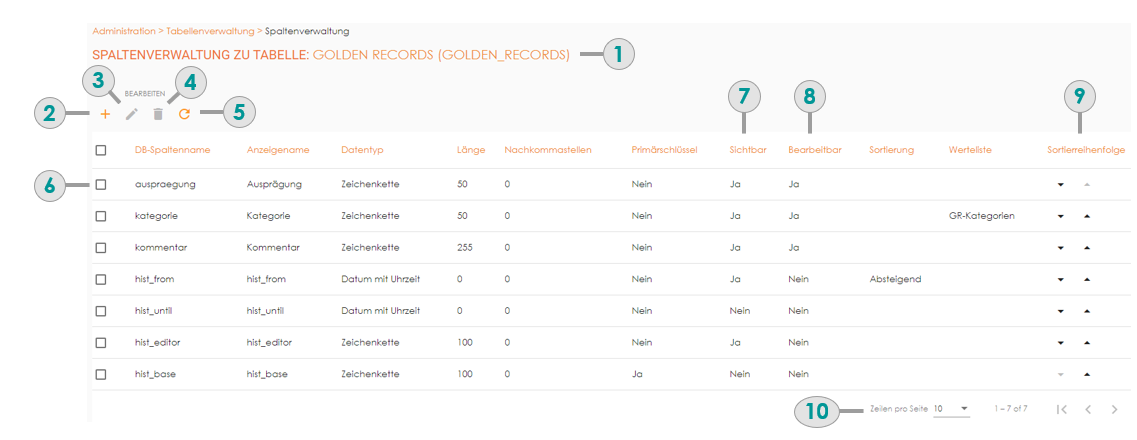Click the orange refresh icon
1137x440 pixels.
[184, 114]
